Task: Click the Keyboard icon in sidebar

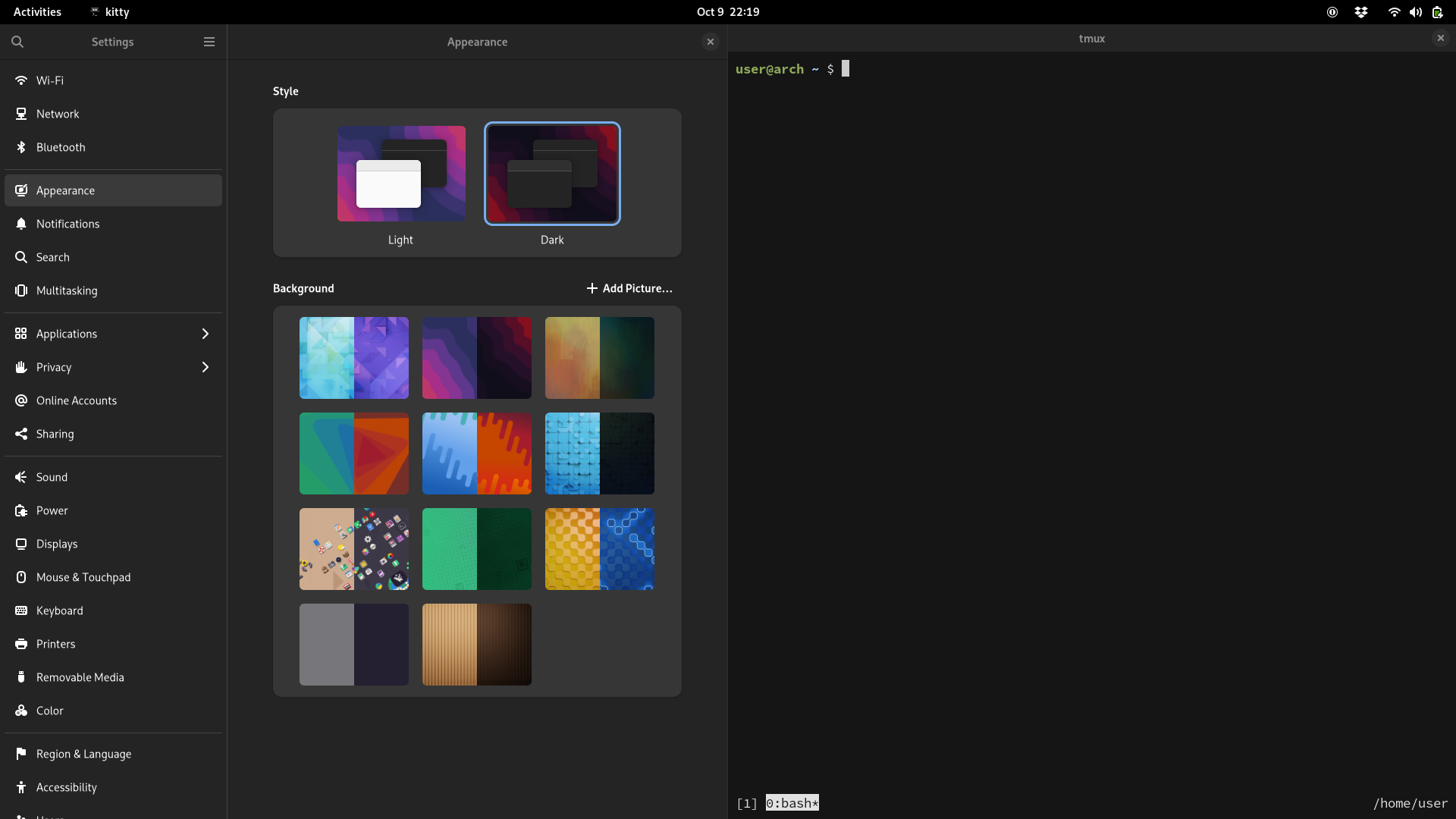Action: [x=21, y=610]
